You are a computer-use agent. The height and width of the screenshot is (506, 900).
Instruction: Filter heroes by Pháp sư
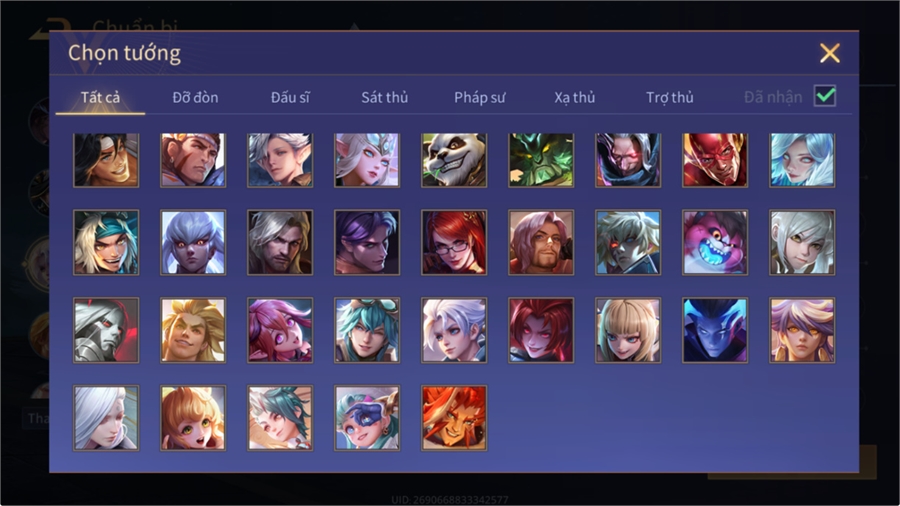tap(479, 98)
